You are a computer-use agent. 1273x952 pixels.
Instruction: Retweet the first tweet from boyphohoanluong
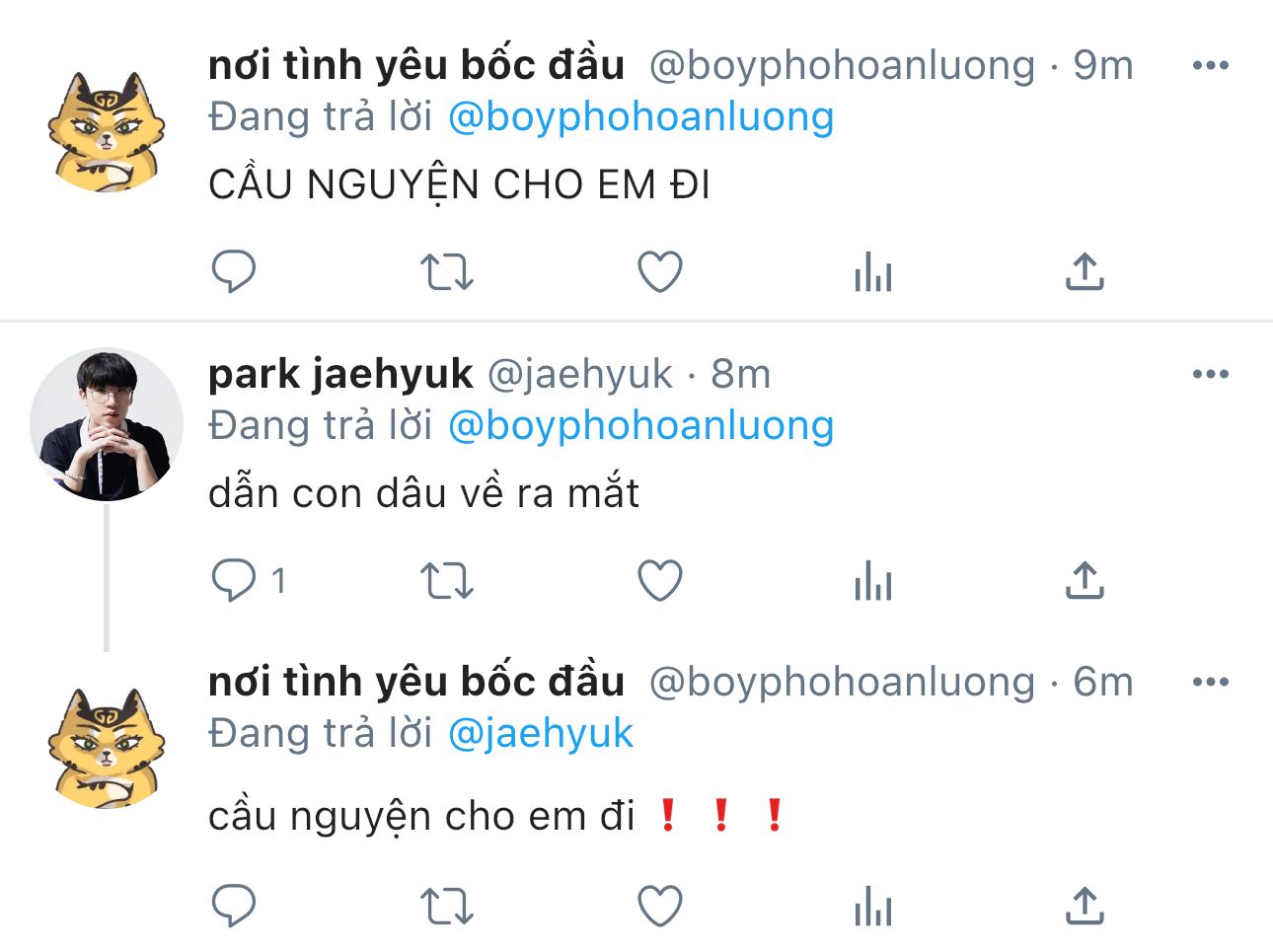tap(446, 271)
